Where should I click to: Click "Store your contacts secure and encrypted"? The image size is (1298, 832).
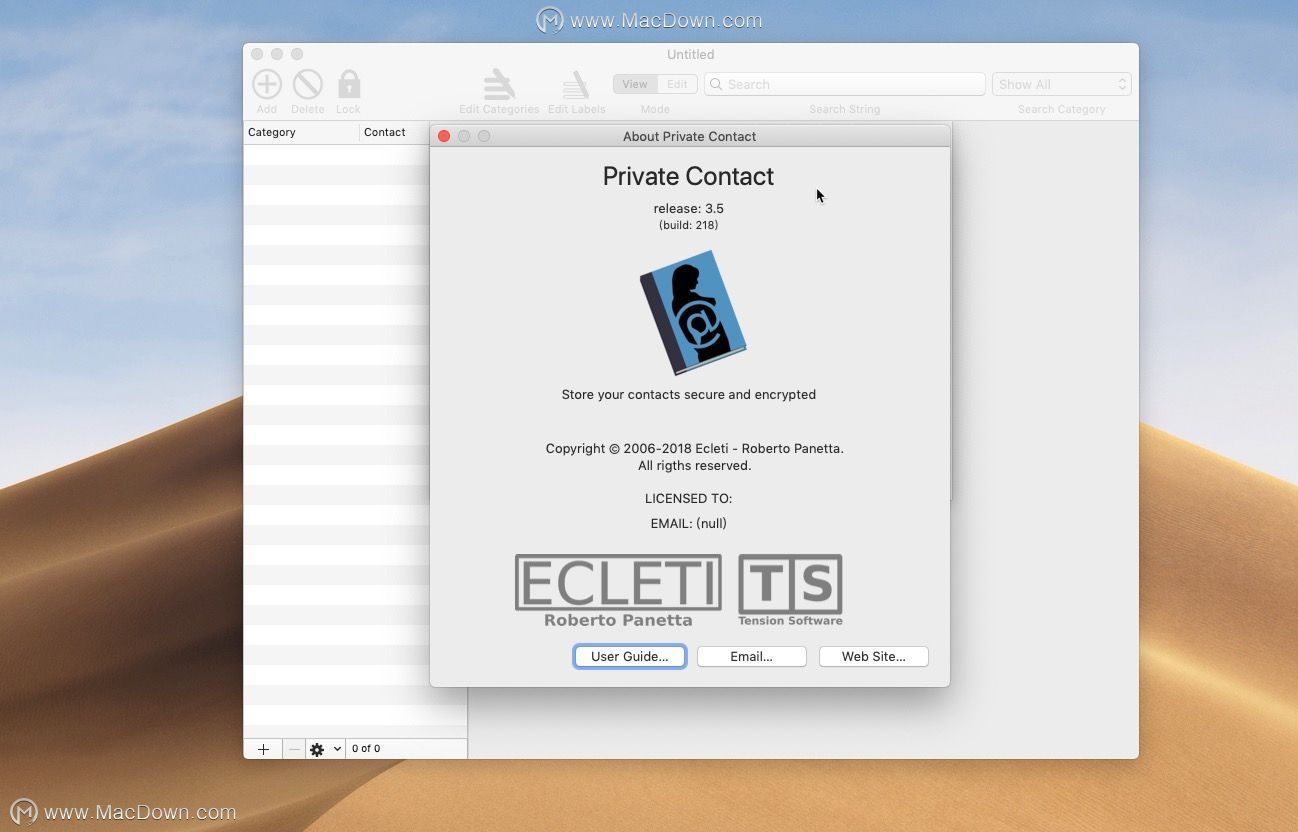(688, 394)
